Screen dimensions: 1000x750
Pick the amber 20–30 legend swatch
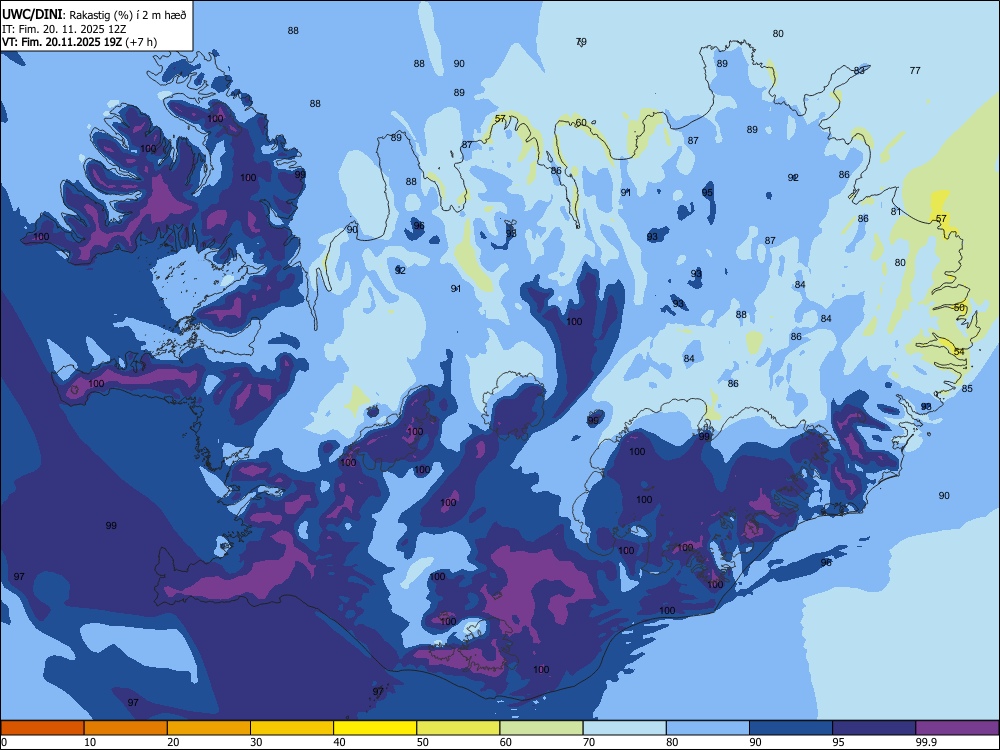[209, 728]
